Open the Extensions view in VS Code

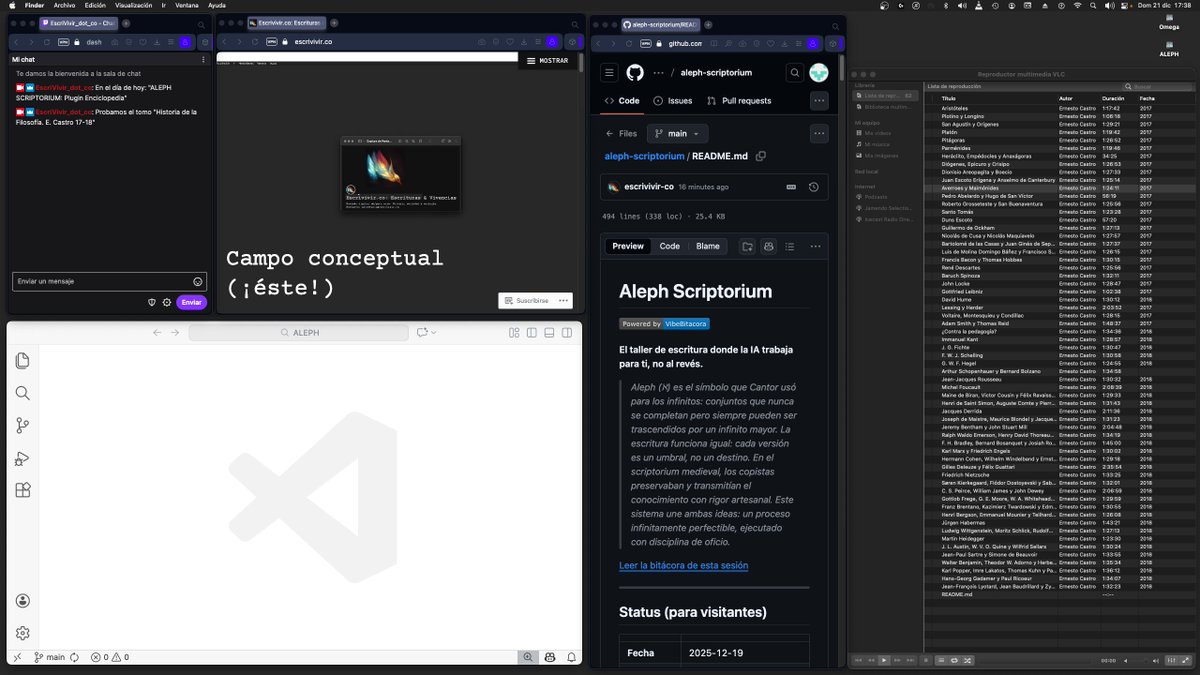[x=22, y=490]
